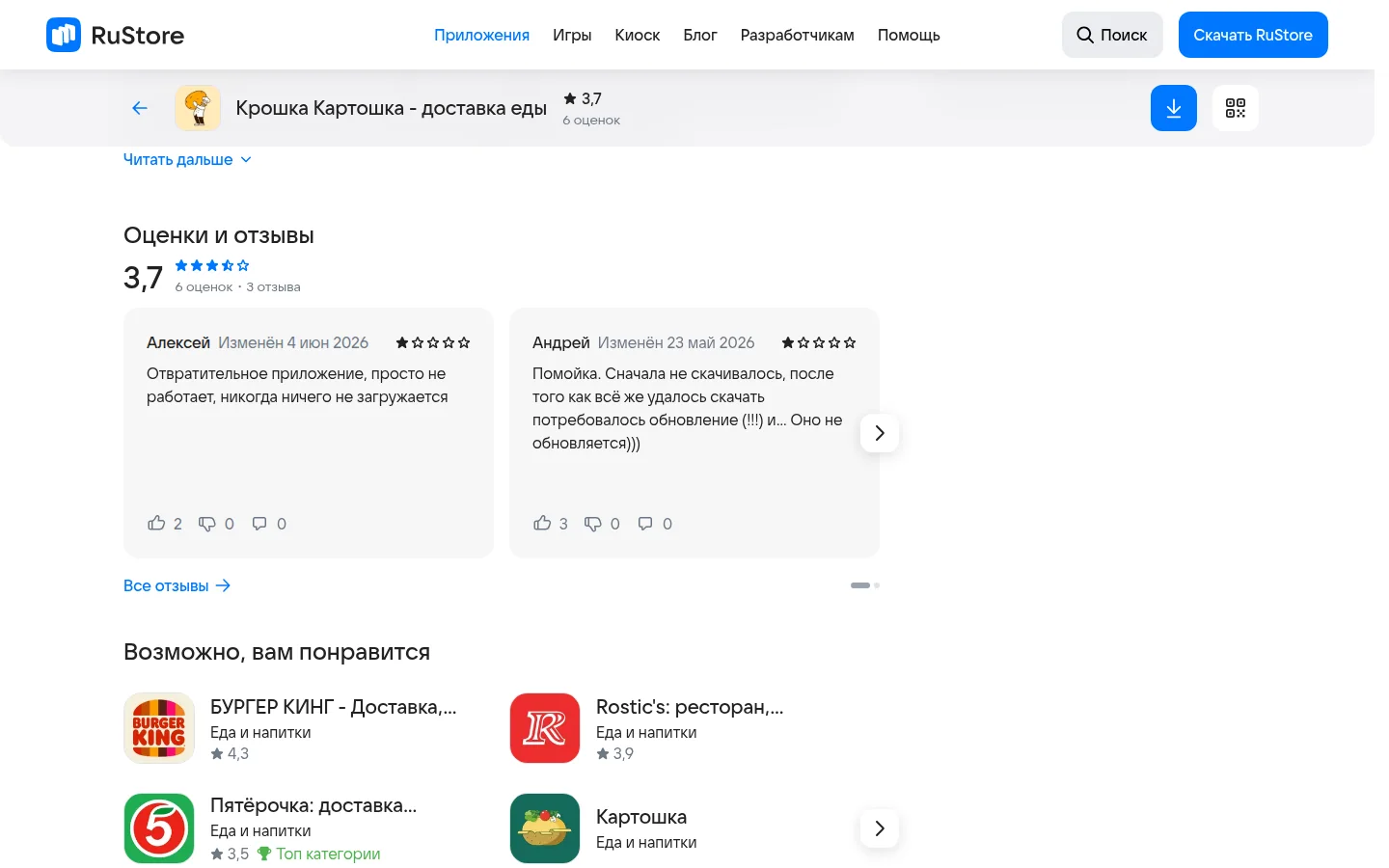Screen dimensions: 1389x868
Task: Click the Возможно, вам понравится heading
Action: (277, 652)
